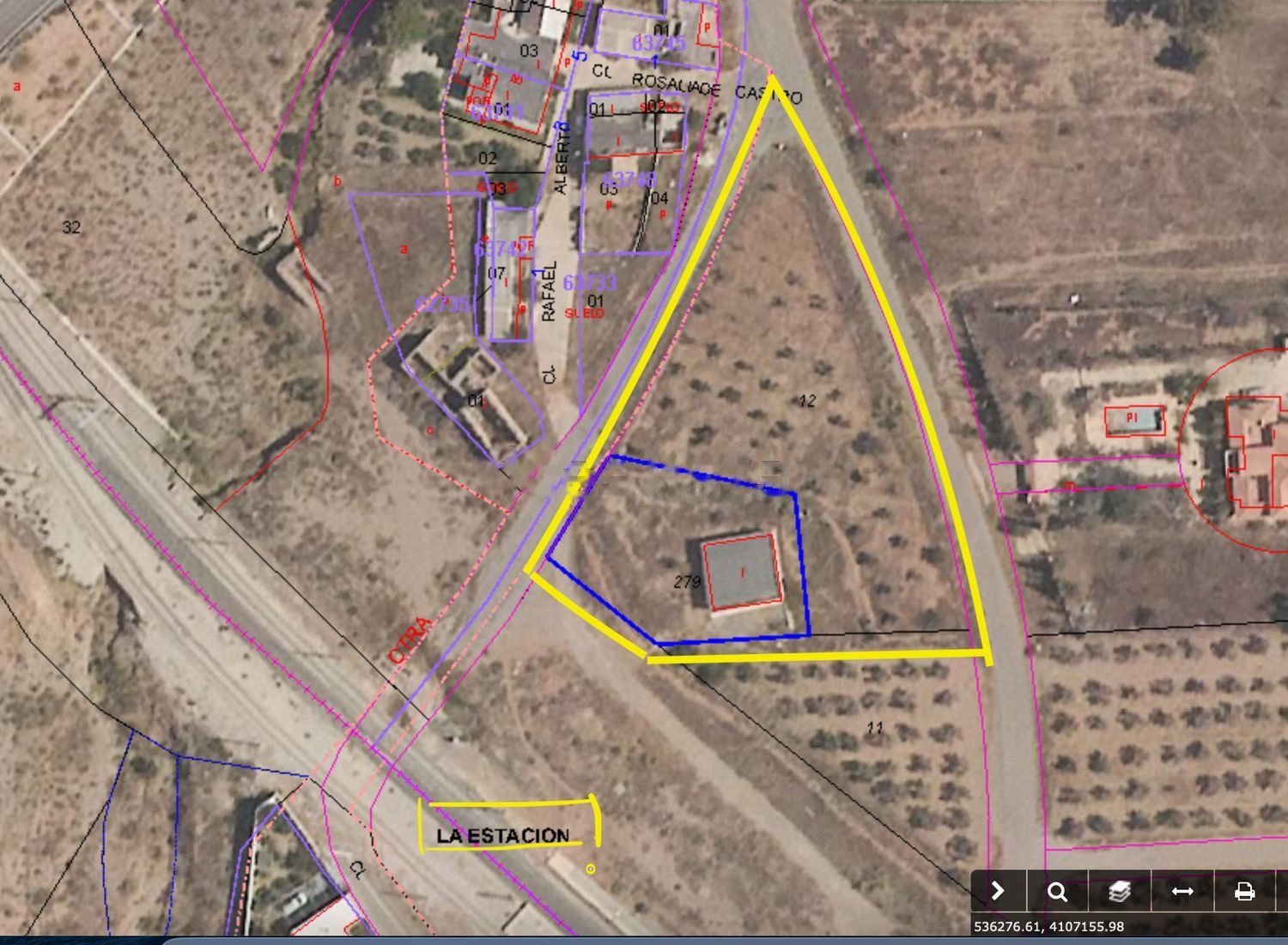Select parcel 32 label on left

tap(71, 227)
